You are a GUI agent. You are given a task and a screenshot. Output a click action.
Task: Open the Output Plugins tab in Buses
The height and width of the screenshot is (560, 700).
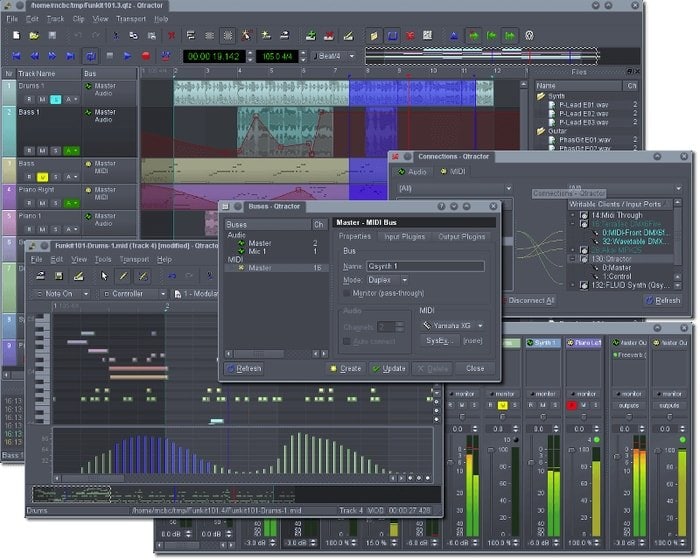tap(461, 237)
